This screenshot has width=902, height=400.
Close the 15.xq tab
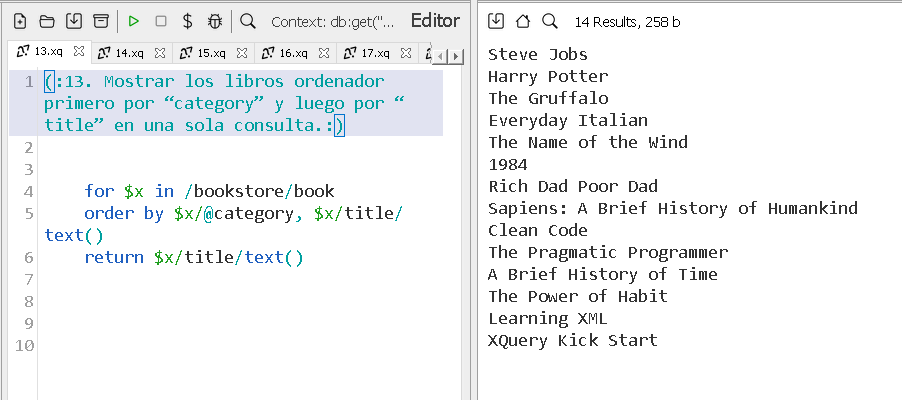pos(242,53)
